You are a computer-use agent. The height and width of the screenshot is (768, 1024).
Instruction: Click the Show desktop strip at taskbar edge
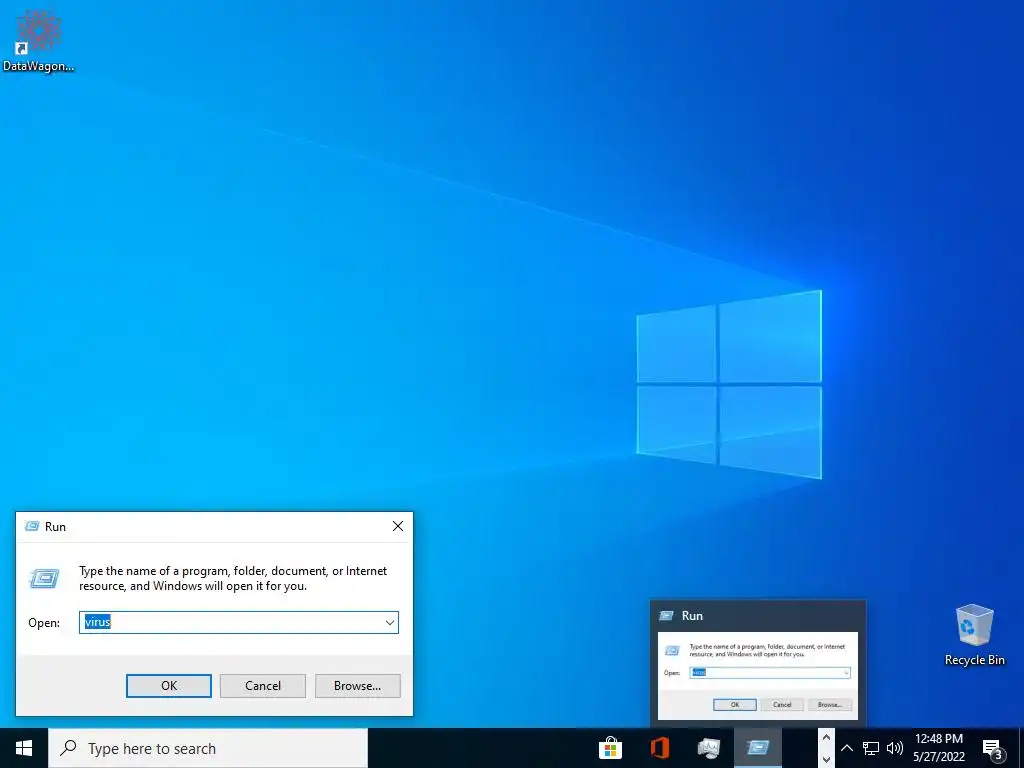(x=1021, y=748)
